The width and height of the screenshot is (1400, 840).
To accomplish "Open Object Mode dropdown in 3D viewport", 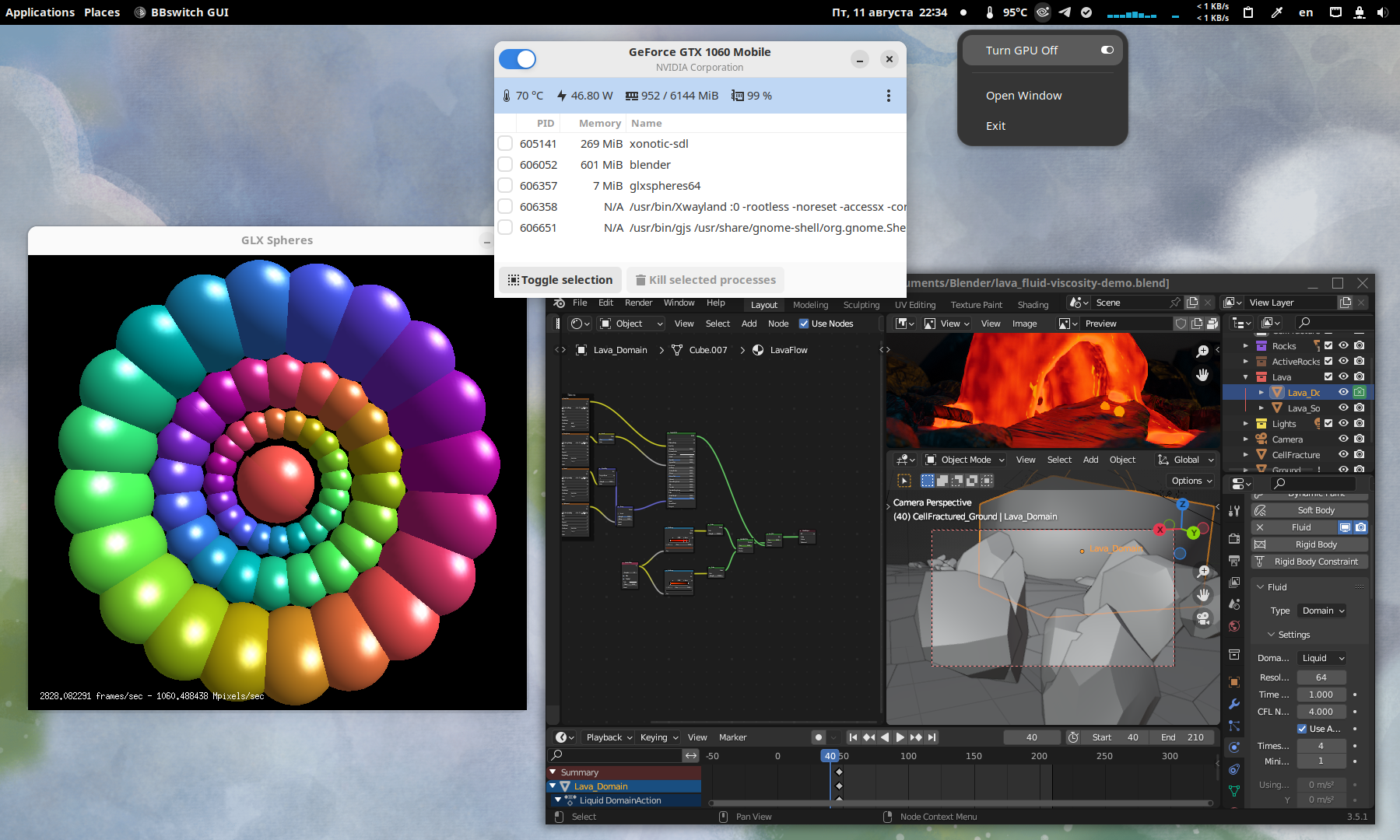I will tap(964, 460).
